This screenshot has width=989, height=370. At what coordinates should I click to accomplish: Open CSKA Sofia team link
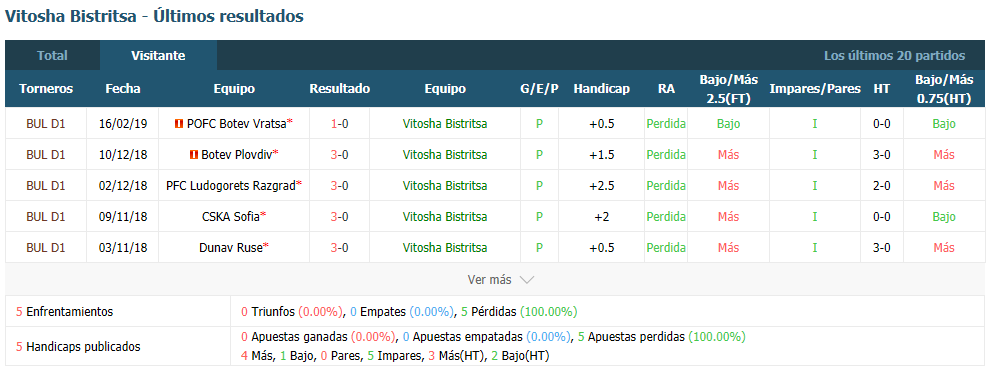(x=231, y=217)
